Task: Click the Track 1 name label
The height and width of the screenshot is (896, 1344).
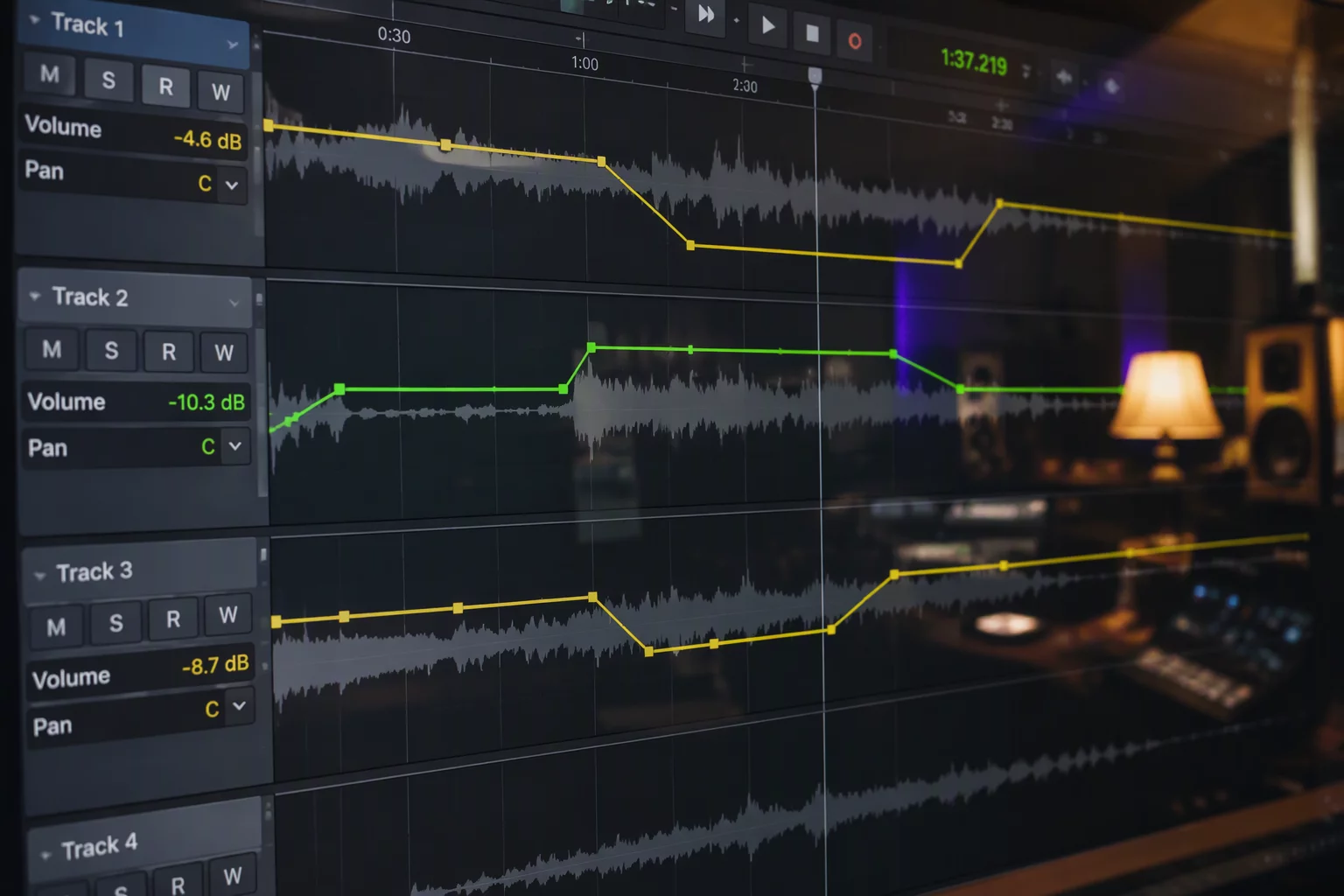Action: click(x=87, y=24)
